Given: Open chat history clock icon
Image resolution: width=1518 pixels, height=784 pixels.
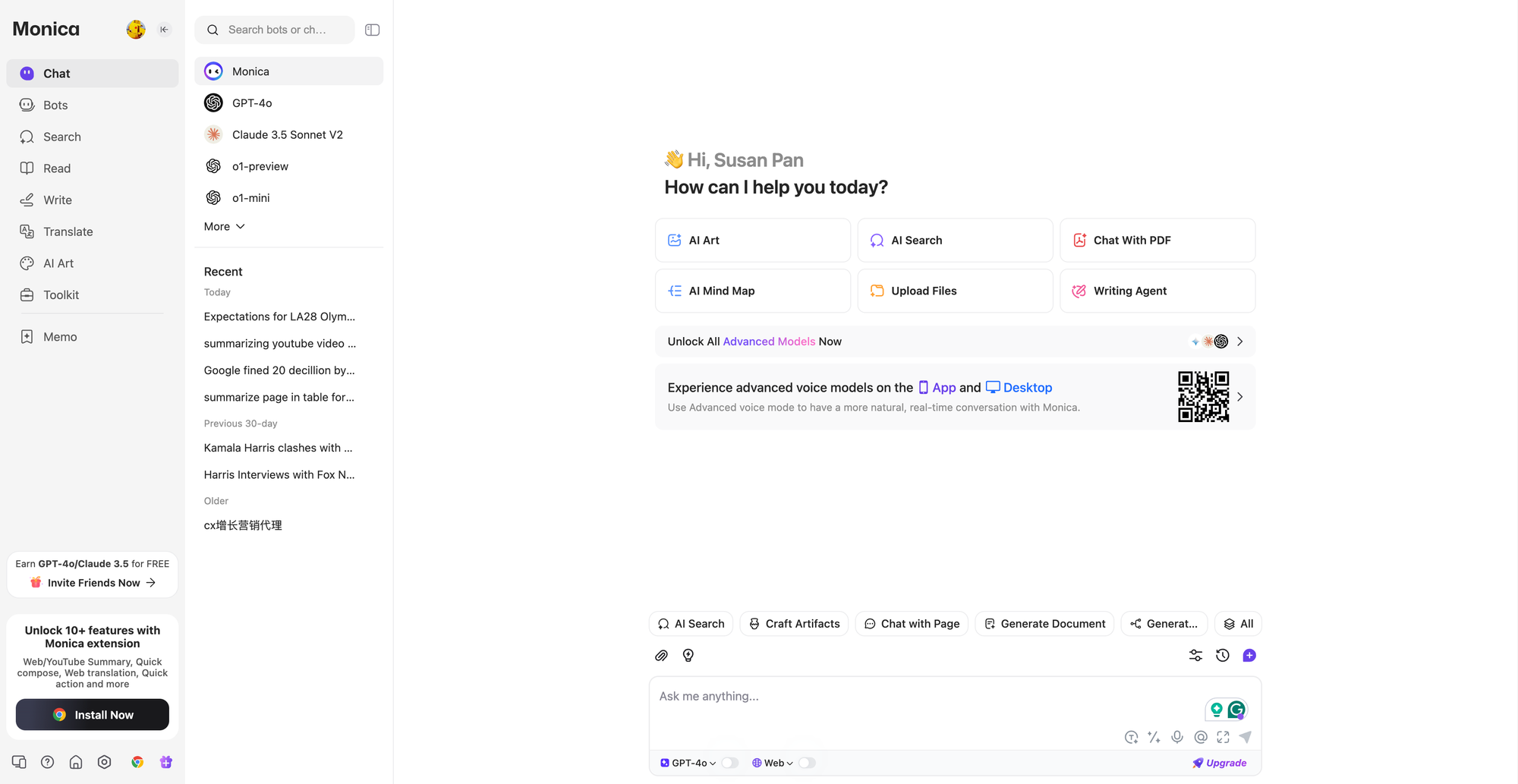Looking at the screenshot, I should [x=1222, y=656].
